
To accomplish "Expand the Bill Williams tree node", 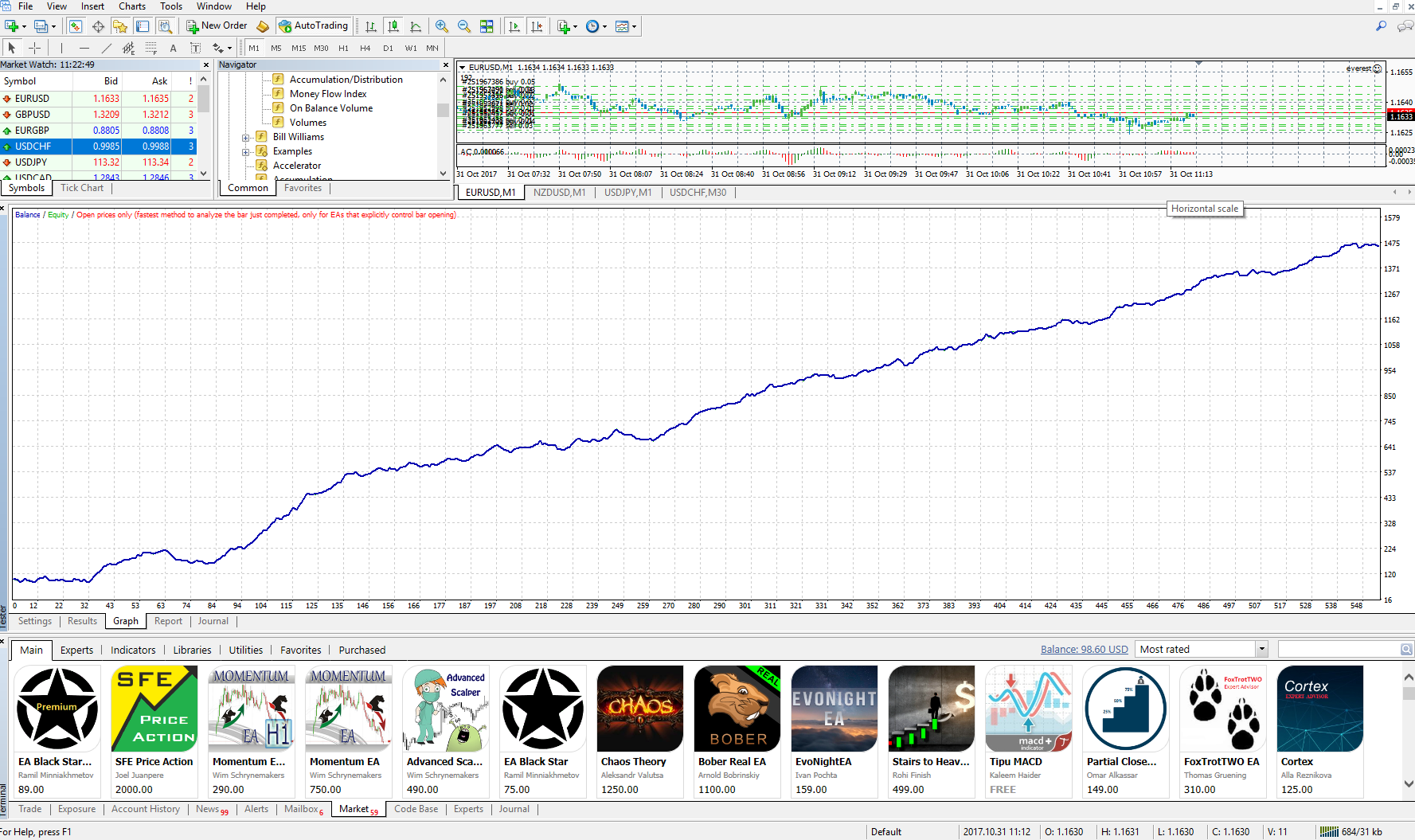I will click(x=245, y=138).
